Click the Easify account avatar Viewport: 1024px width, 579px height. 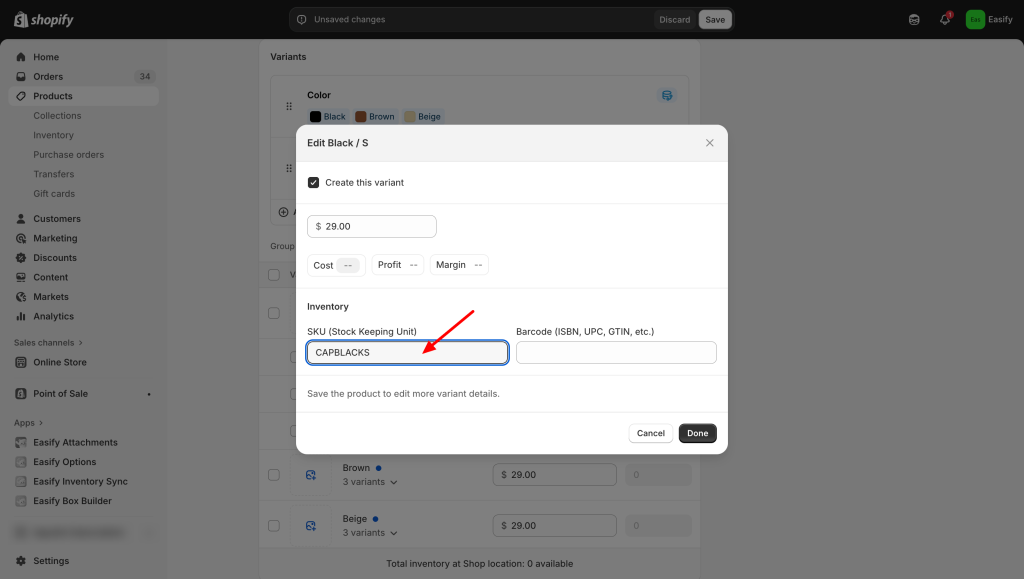point(975,19)
